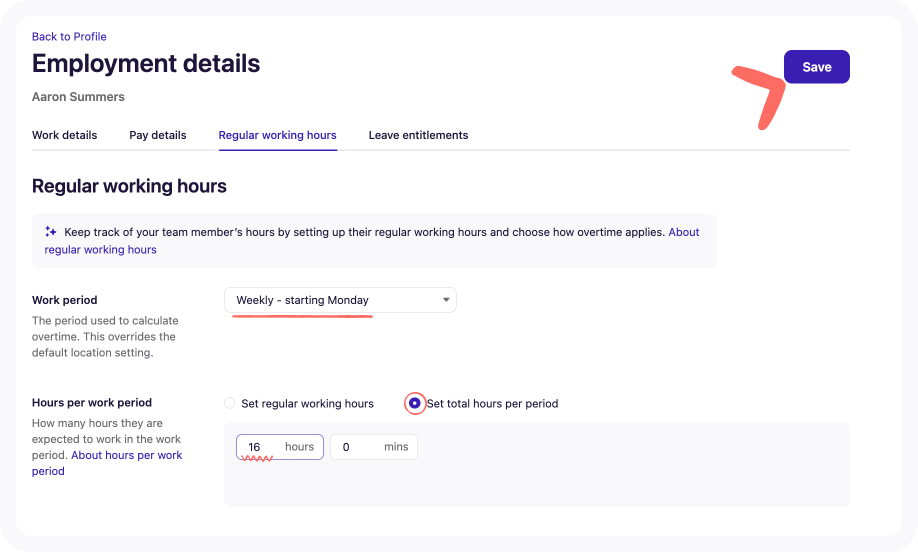Click the 'Regular working hours' section heading
This screenshot has height=552, width=918.
129,186
